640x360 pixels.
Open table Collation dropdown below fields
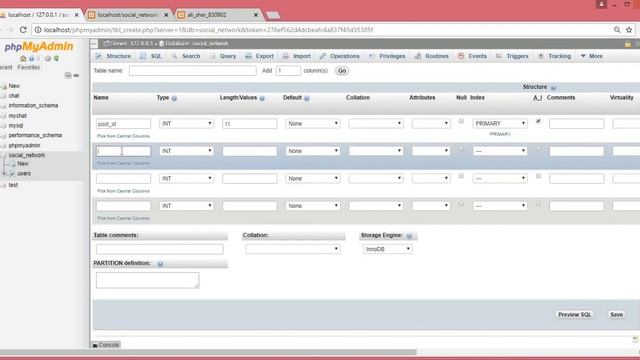(x=293, y=249)
